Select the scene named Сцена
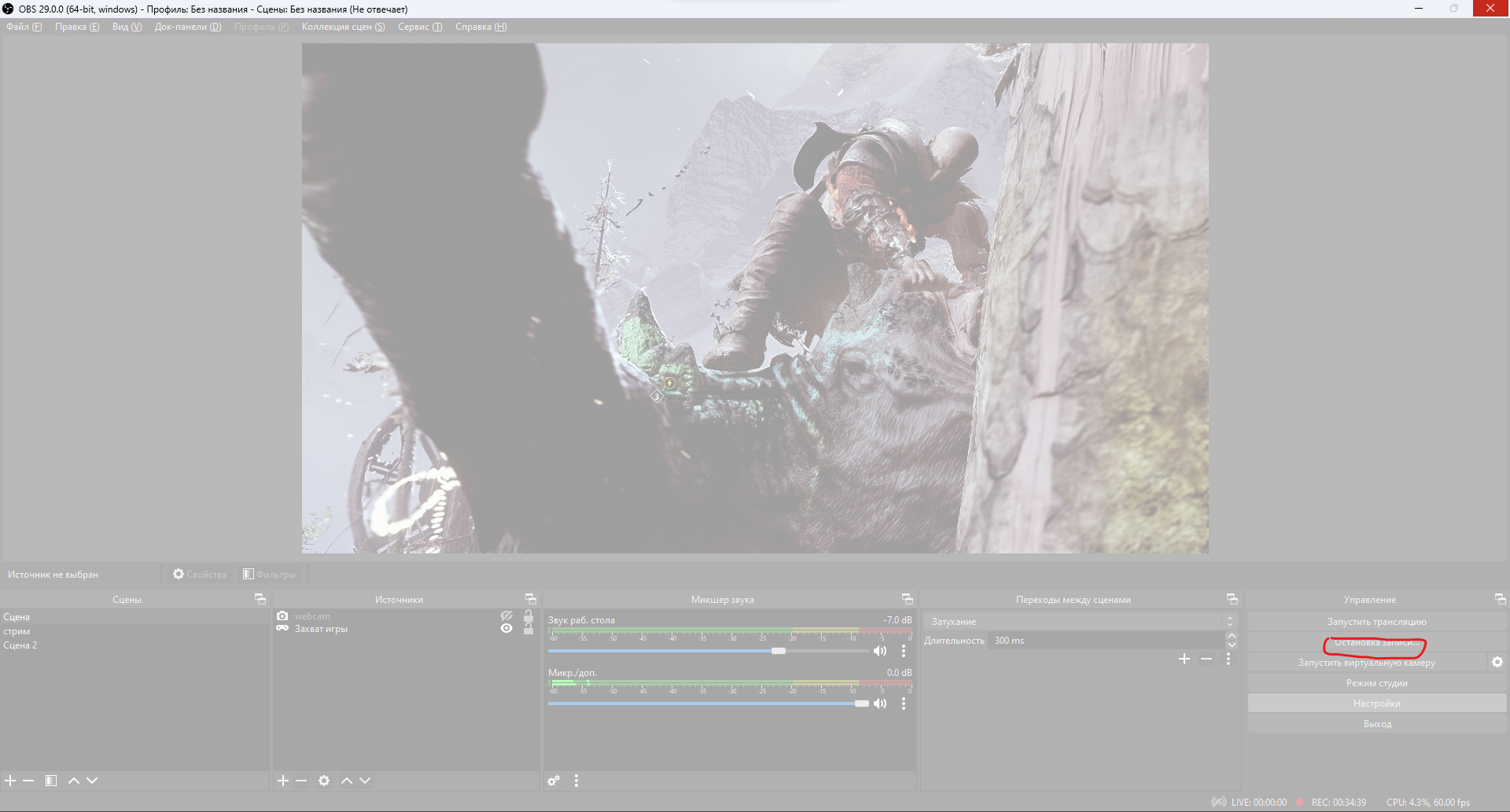The image size is (1510, 812). [x=134, y=617]
